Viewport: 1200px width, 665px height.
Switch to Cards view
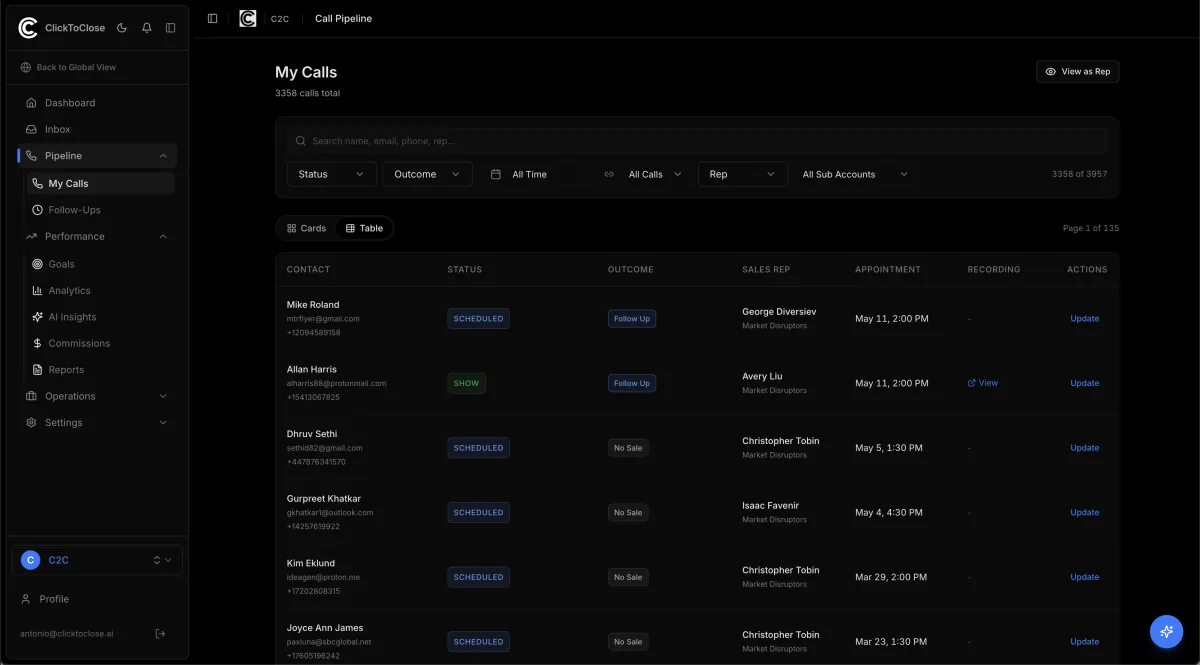(306, 228)
